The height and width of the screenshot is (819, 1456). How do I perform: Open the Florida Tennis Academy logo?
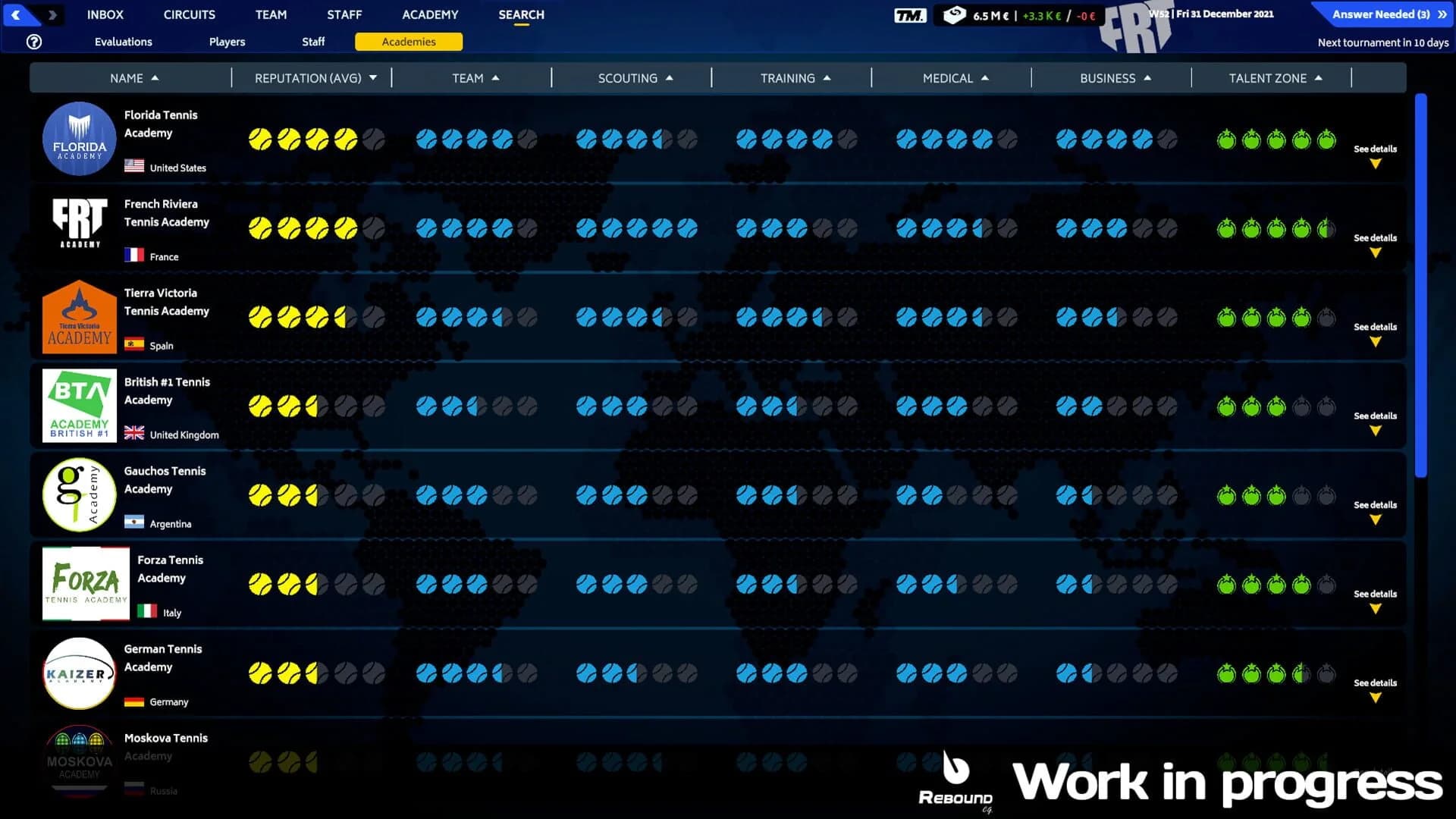79,139
